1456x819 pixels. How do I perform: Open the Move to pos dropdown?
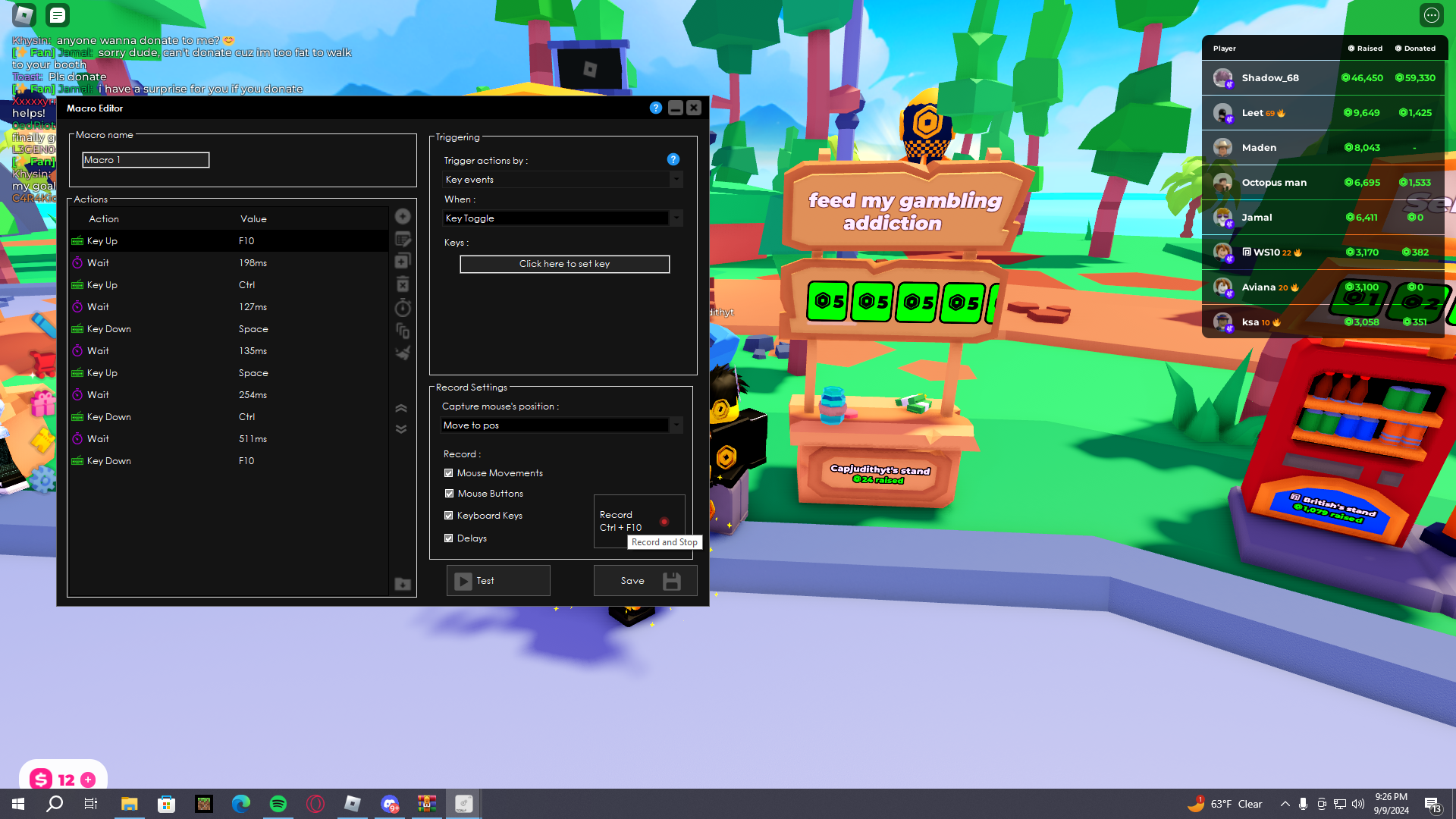676,425
